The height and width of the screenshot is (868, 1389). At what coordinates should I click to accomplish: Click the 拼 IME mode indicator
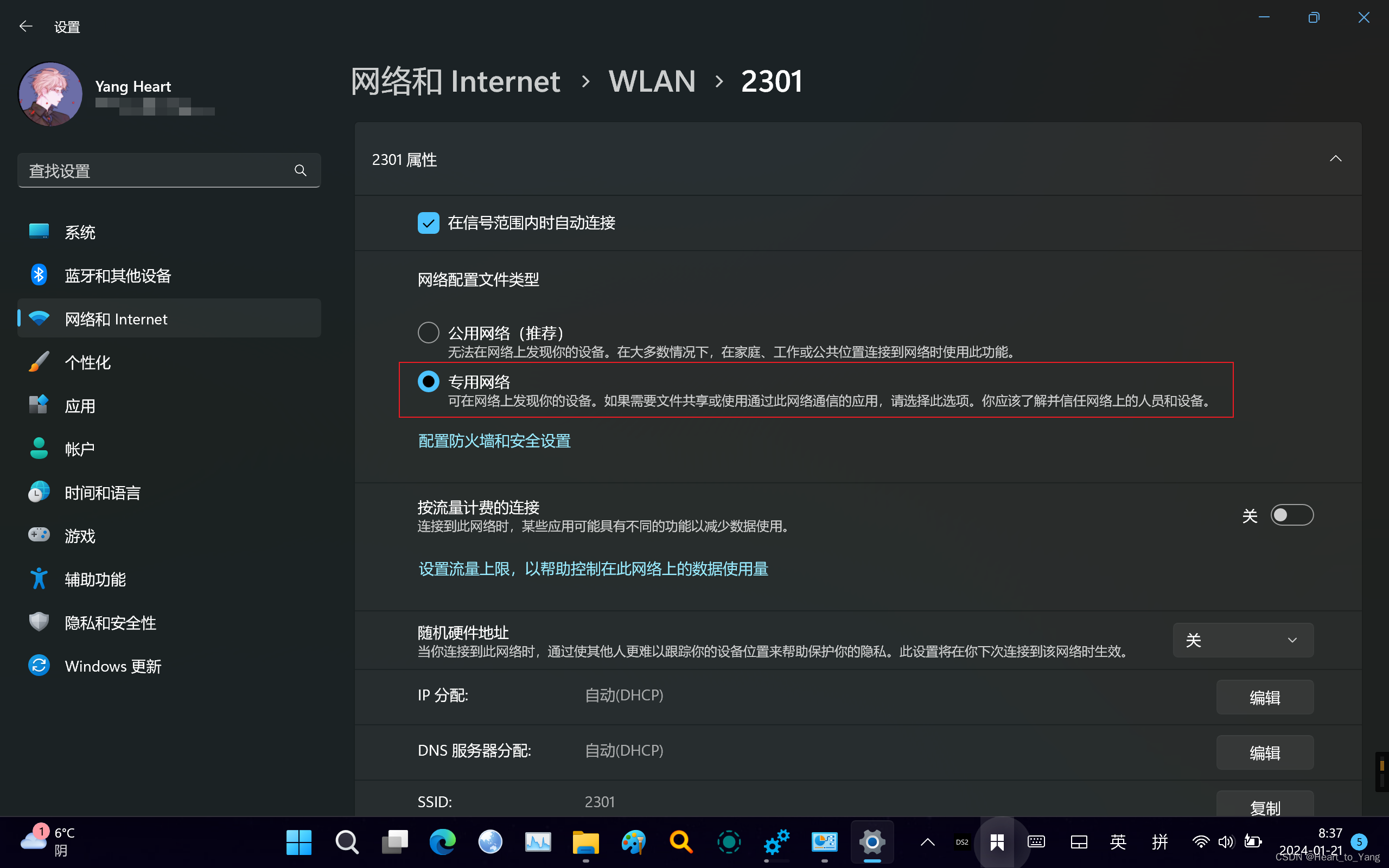[x=1160, y=842]
